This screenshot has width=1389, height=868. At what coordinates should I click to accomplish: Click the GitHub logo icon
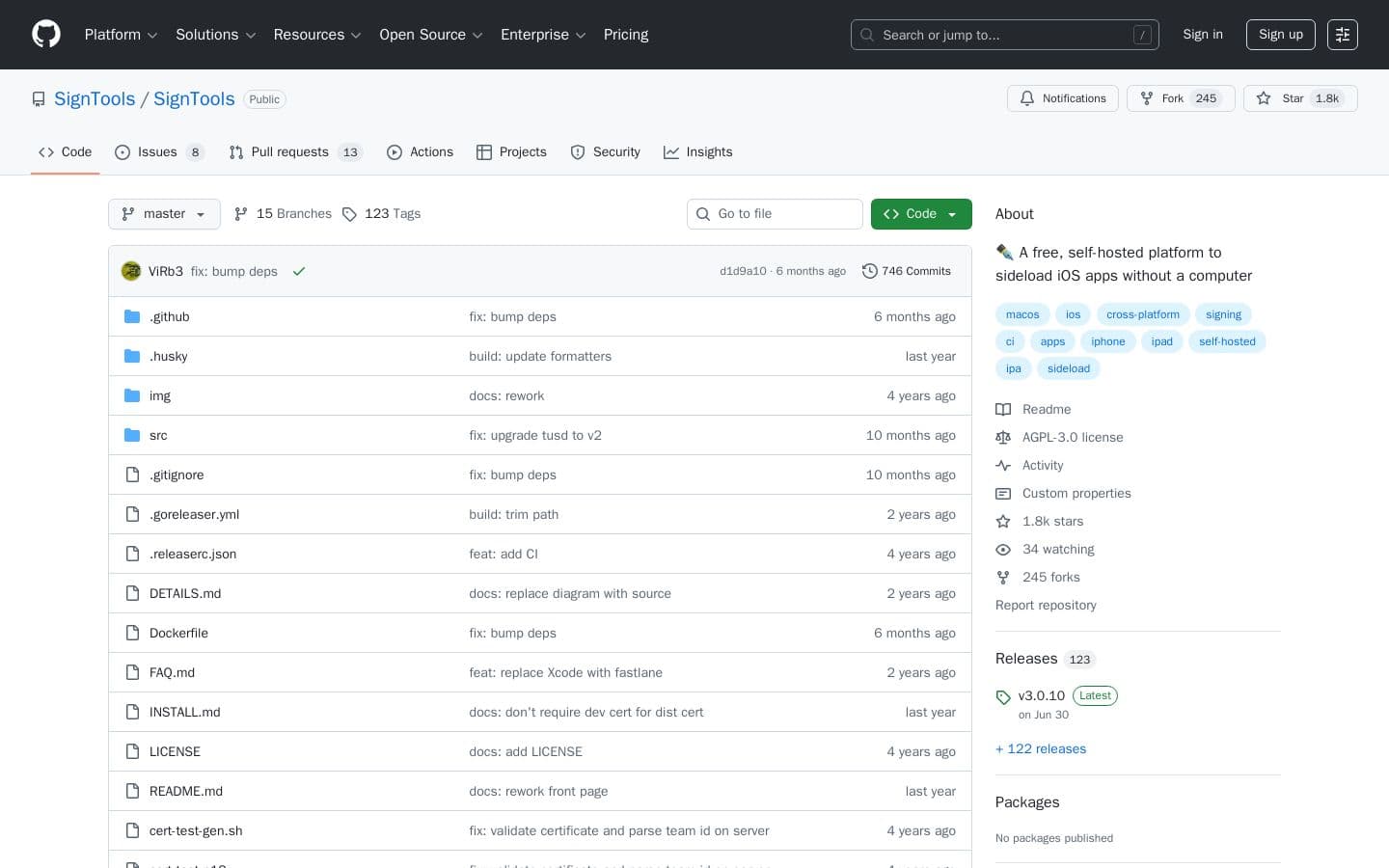[x=46, y=35]
